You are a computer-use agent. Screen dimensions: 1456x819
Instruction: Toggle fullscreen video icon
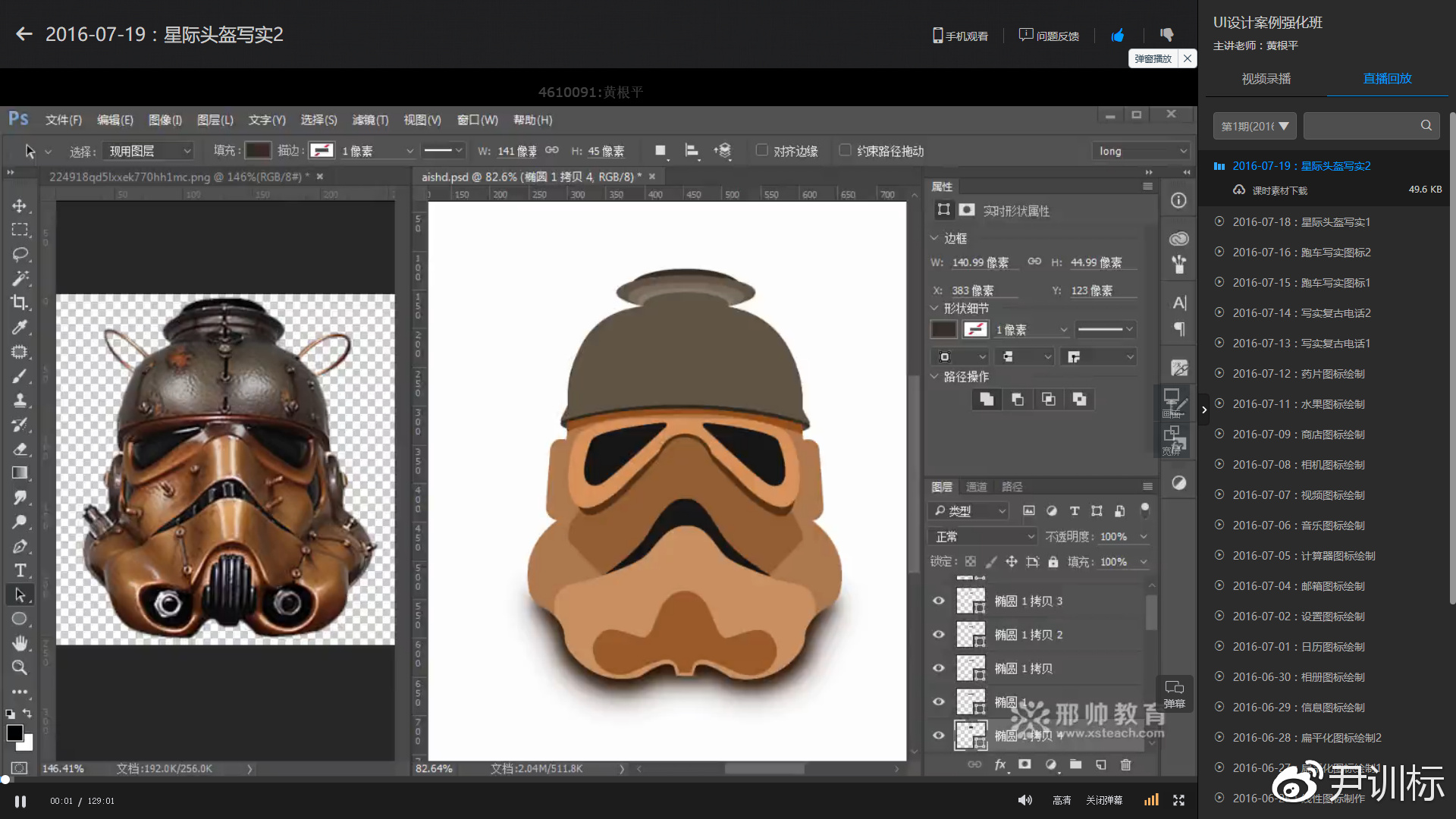pos(1178,800)
